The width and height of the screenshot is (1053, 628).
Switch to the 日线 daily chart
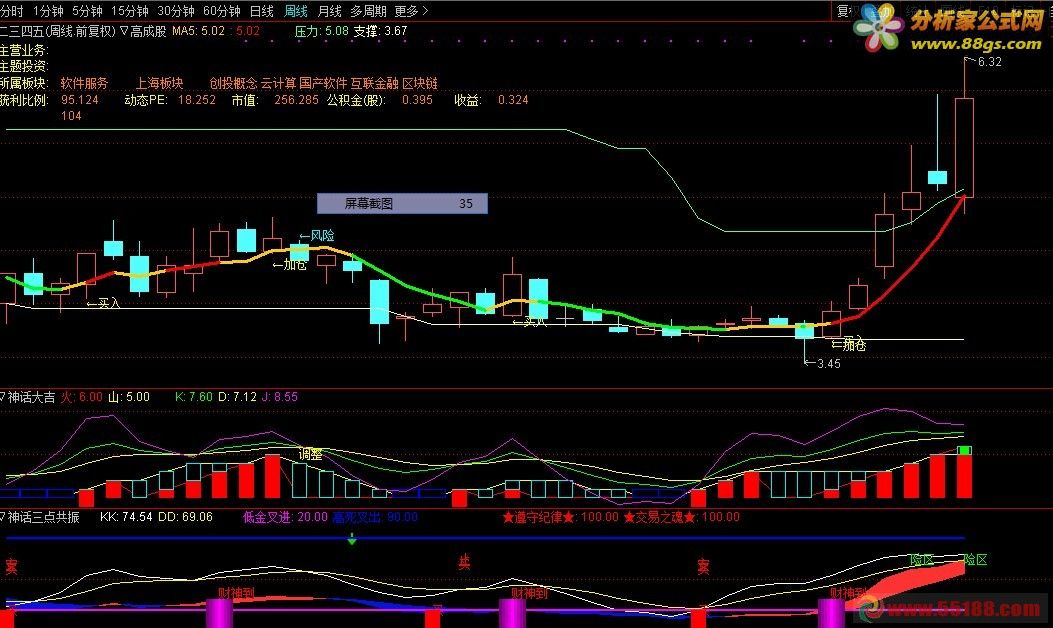click(x=262, y=11)
